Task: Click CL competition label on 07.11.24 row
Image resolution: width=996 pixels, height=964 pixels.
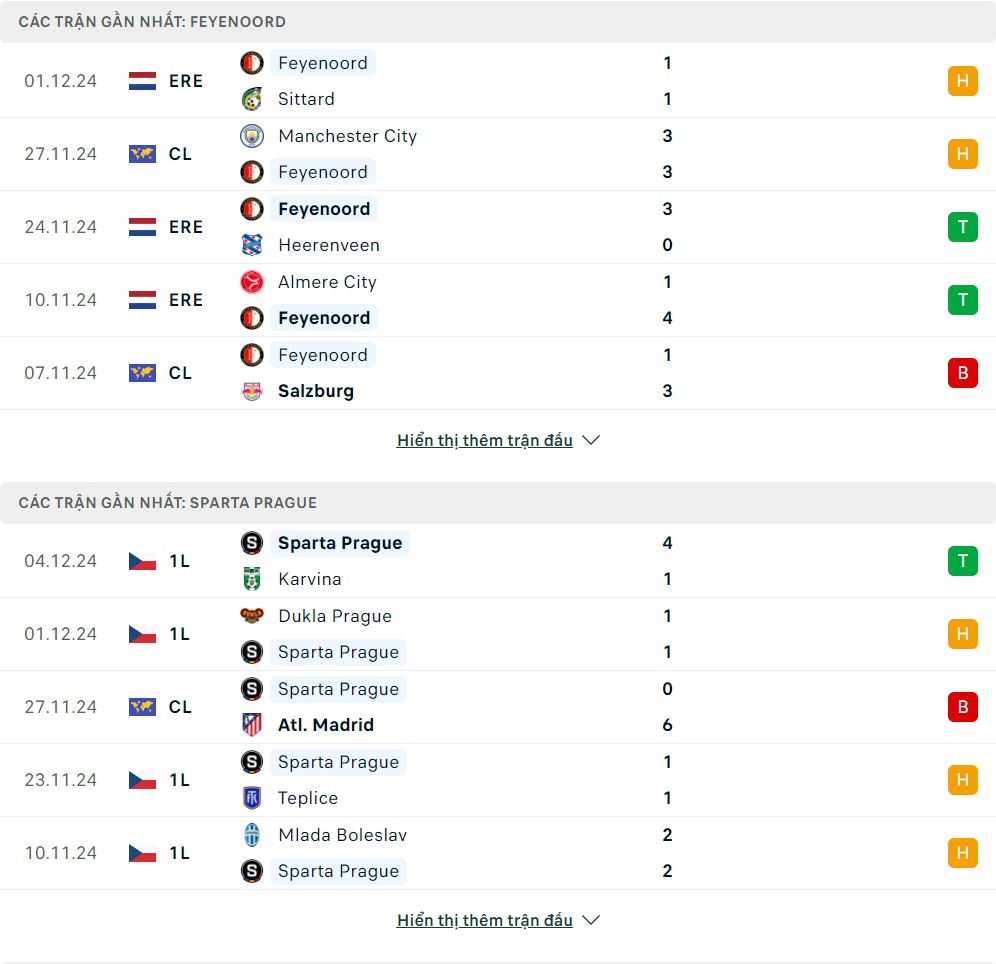Action: coord(180,373)
